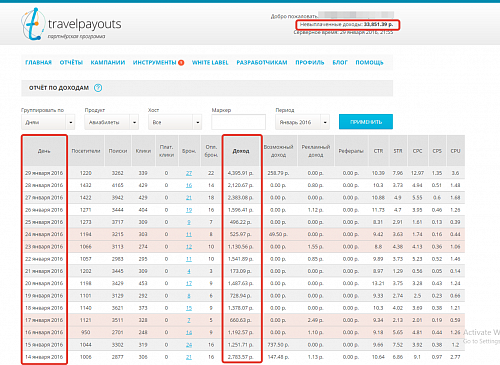
Task: Open the Главная menu item
Action: coord(38,63)
